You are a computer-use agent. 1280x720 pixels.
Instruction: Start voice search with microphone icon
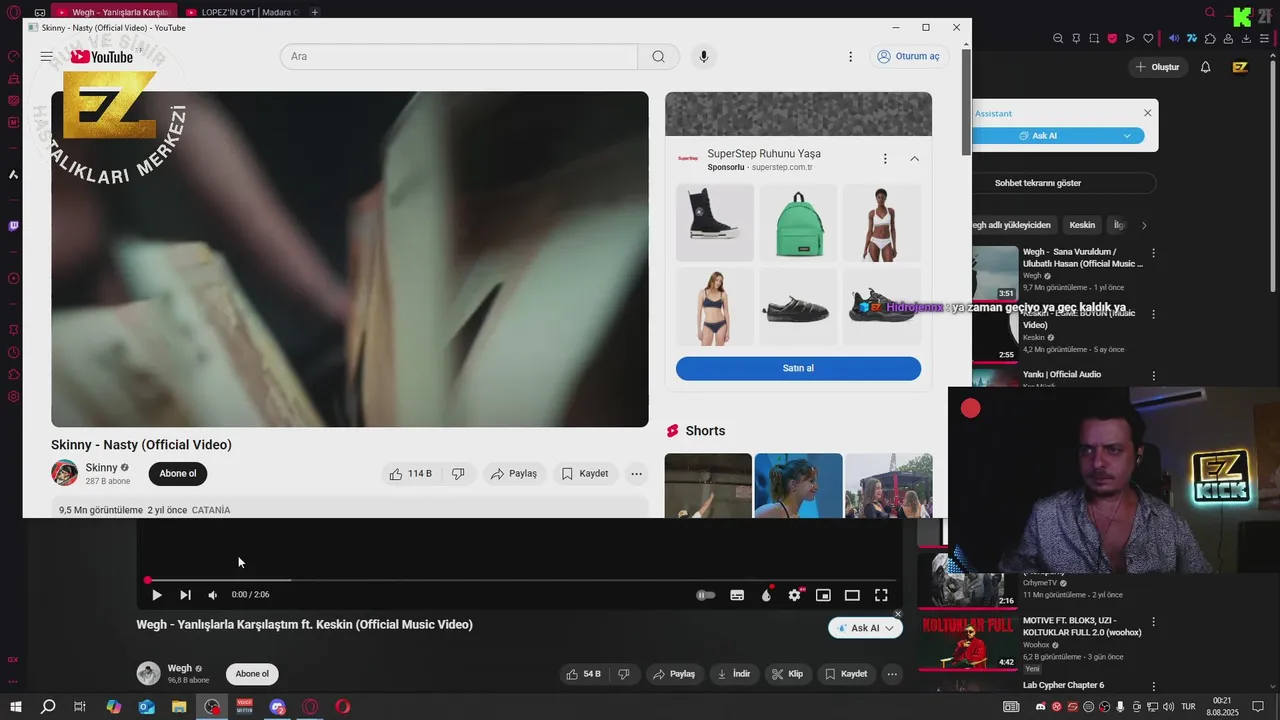(704, 56)
